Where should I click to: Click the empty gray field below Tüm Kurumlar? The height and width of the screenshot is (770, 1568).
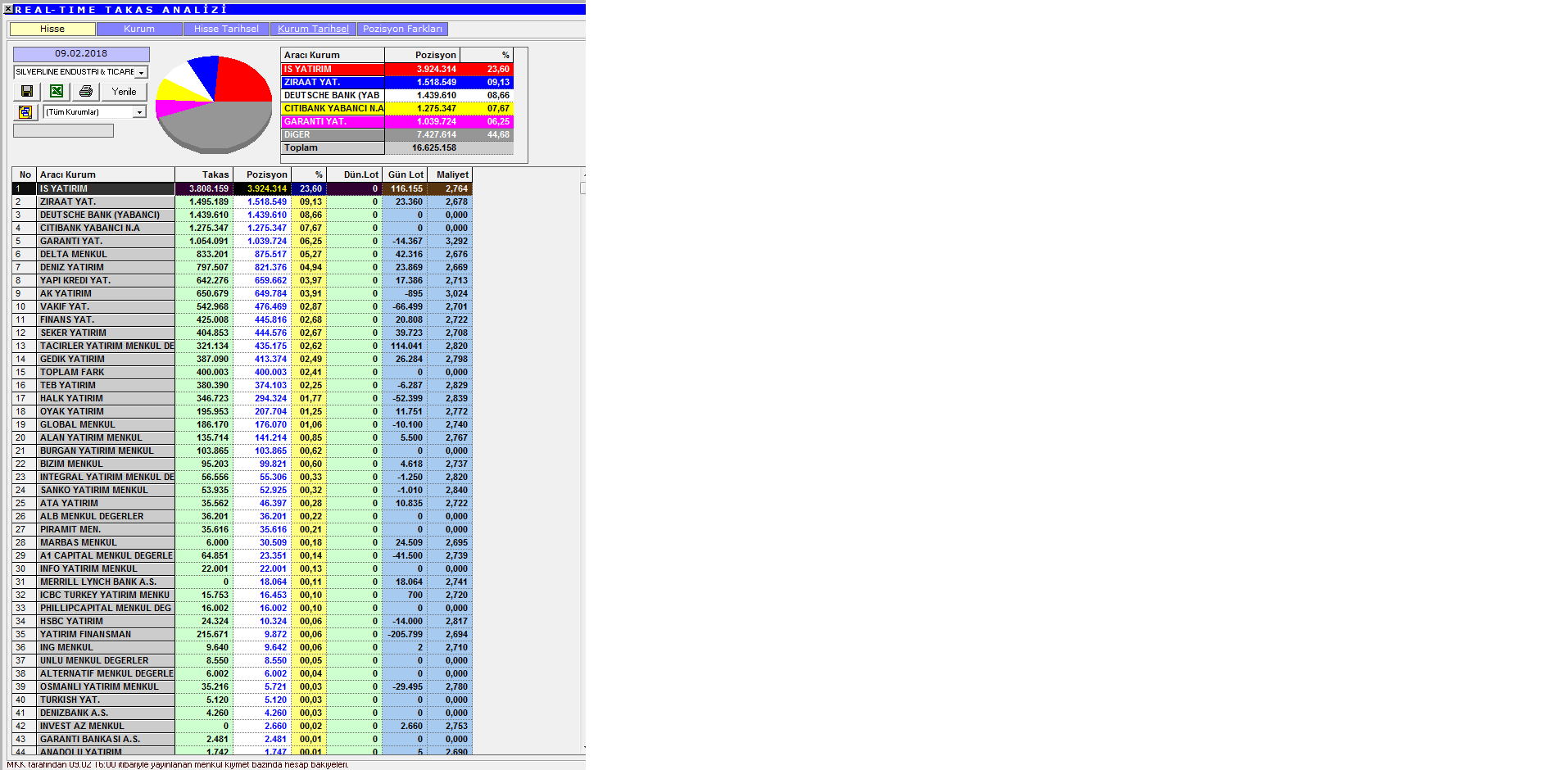63,130
